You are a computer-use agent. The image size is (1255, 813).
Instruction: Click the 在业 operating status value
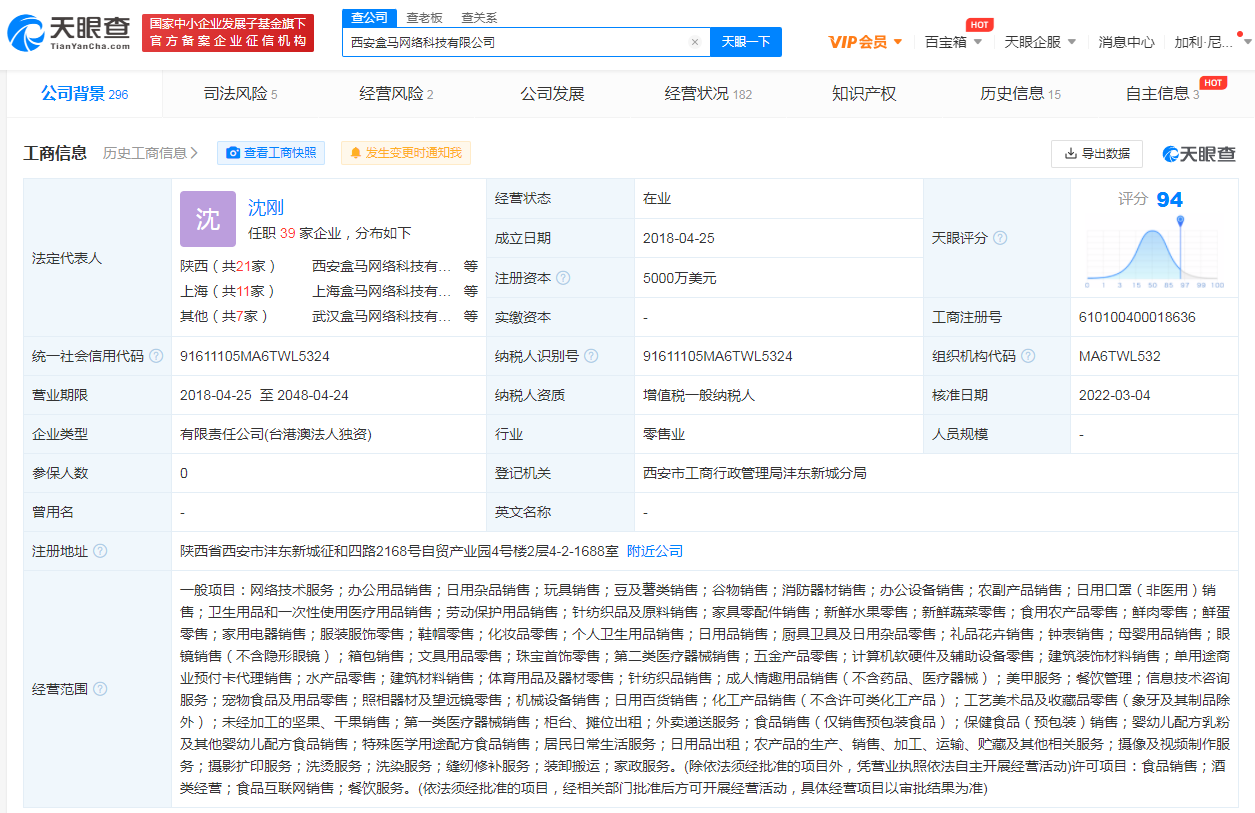[x=657, y=199]
